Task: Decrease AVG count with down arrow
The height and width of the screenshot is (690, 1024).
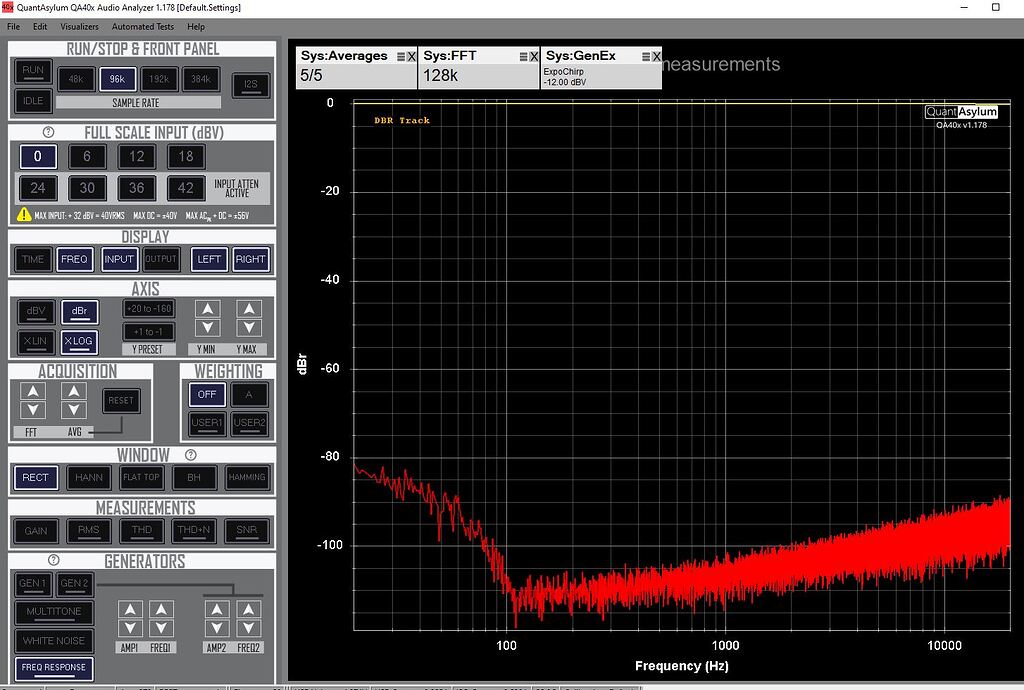Action: coord(74,410)
